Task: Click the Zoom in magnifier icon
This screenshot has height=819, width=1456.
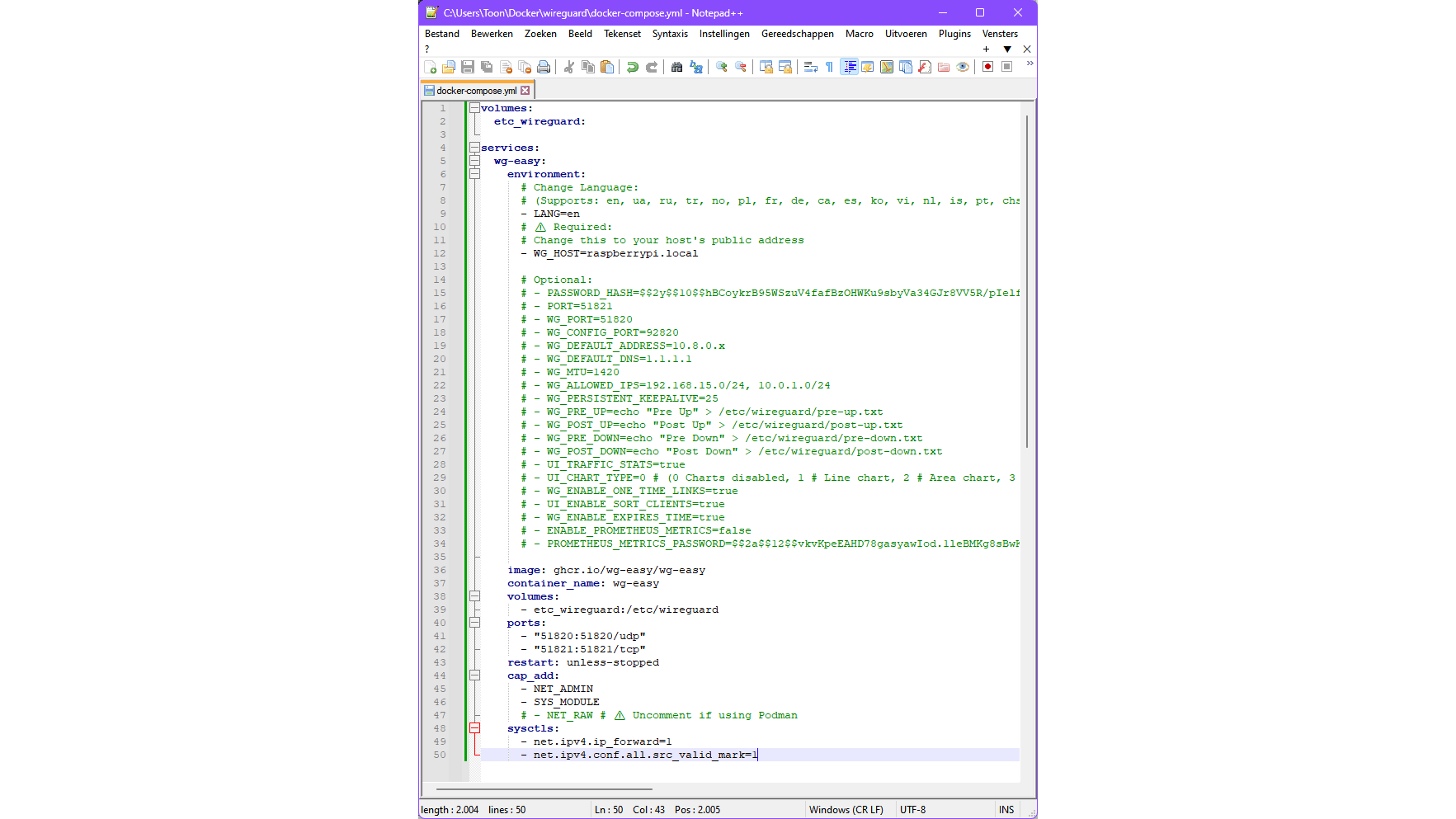Action: tap(722, 67)
